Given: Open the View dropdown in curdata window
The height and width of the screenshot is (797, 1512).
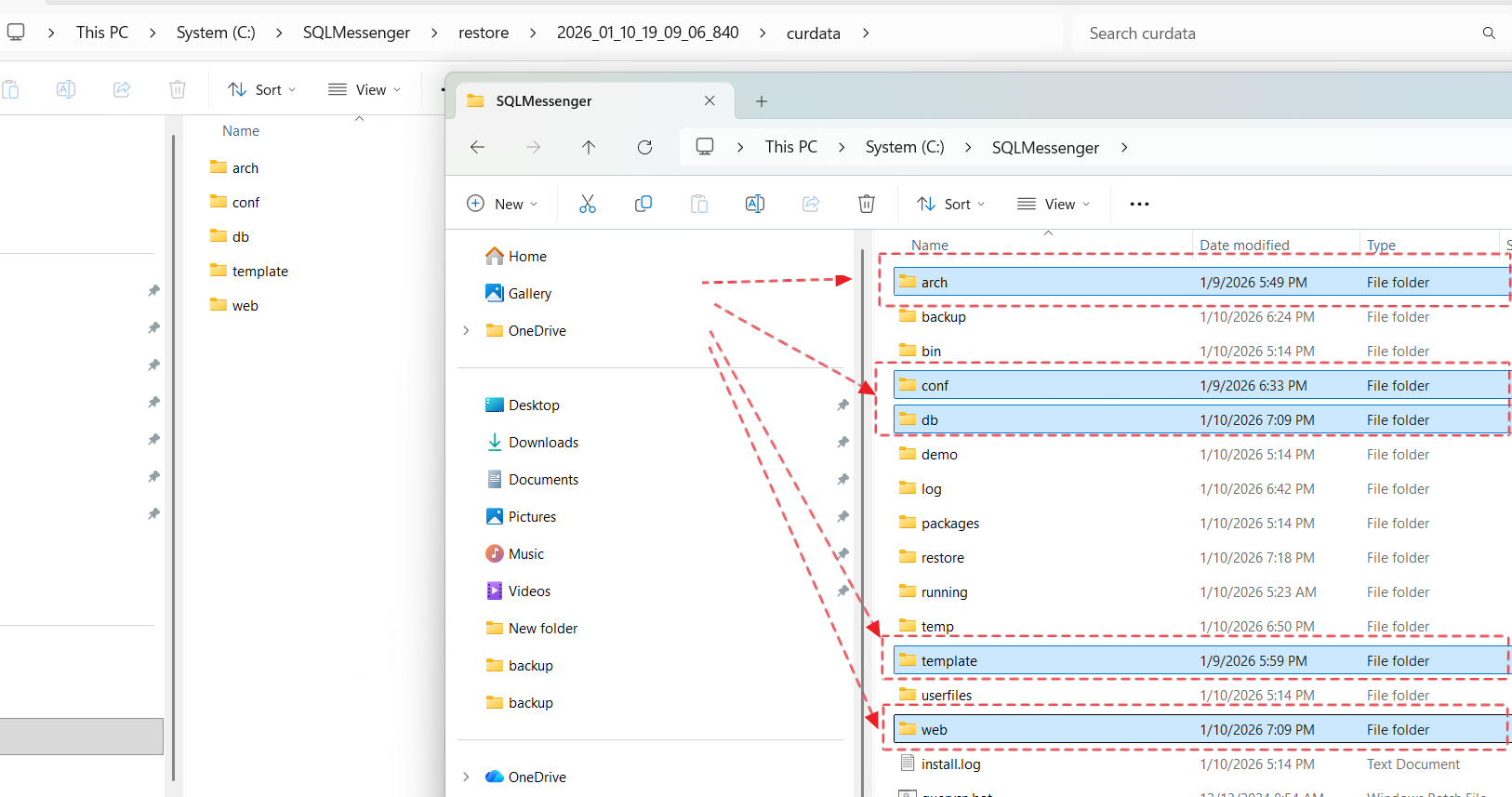Looking at the screenshot, I should (365, 89).
